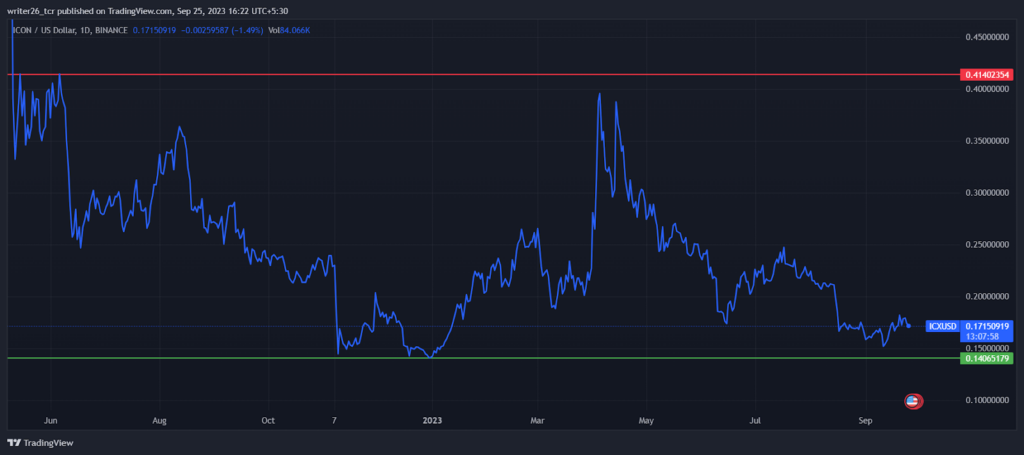
Task: Click the Oct label on time axis
Action: tap(268, 420)
